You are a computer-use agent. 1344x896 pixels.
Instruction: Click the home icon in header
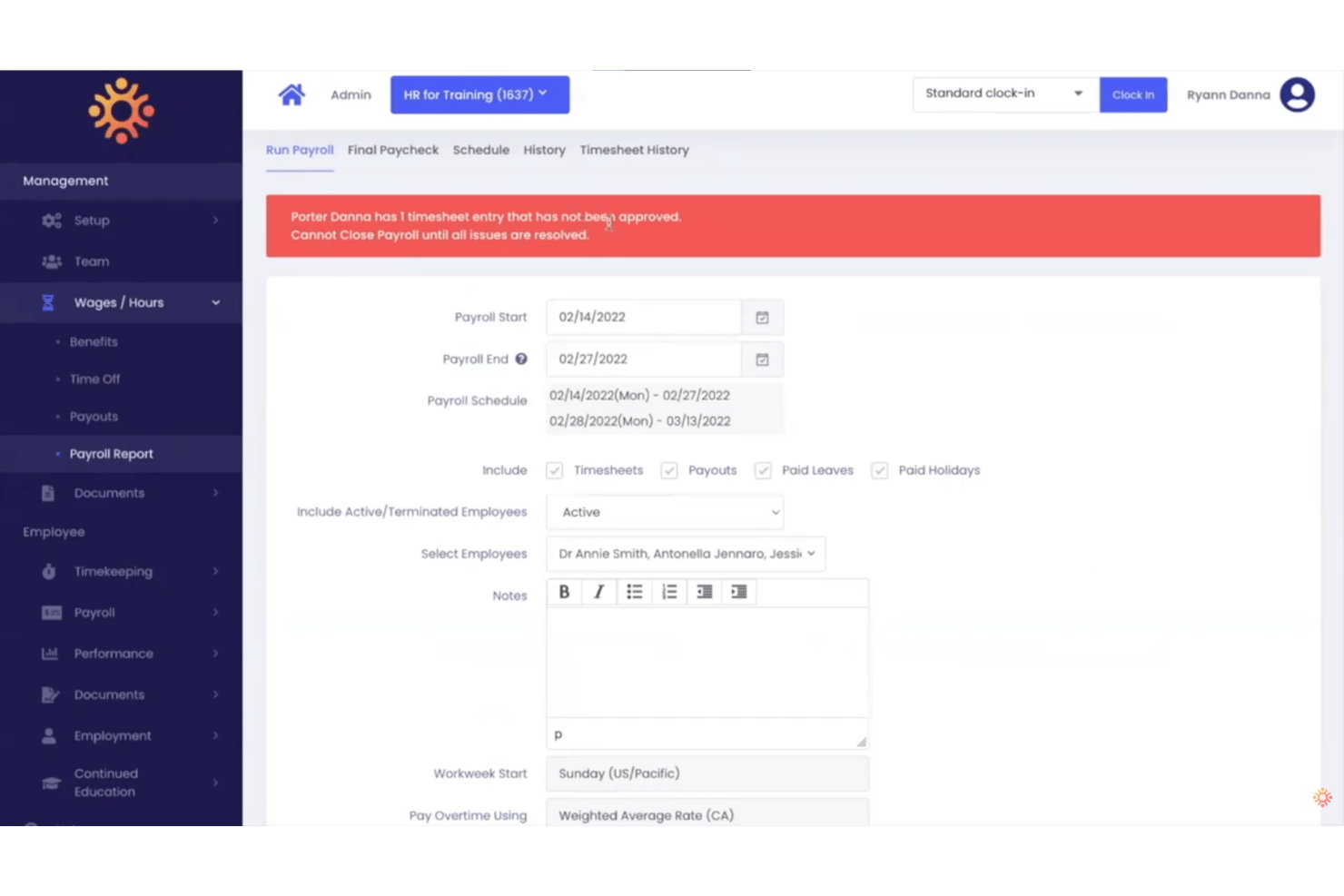pos(292,94)
